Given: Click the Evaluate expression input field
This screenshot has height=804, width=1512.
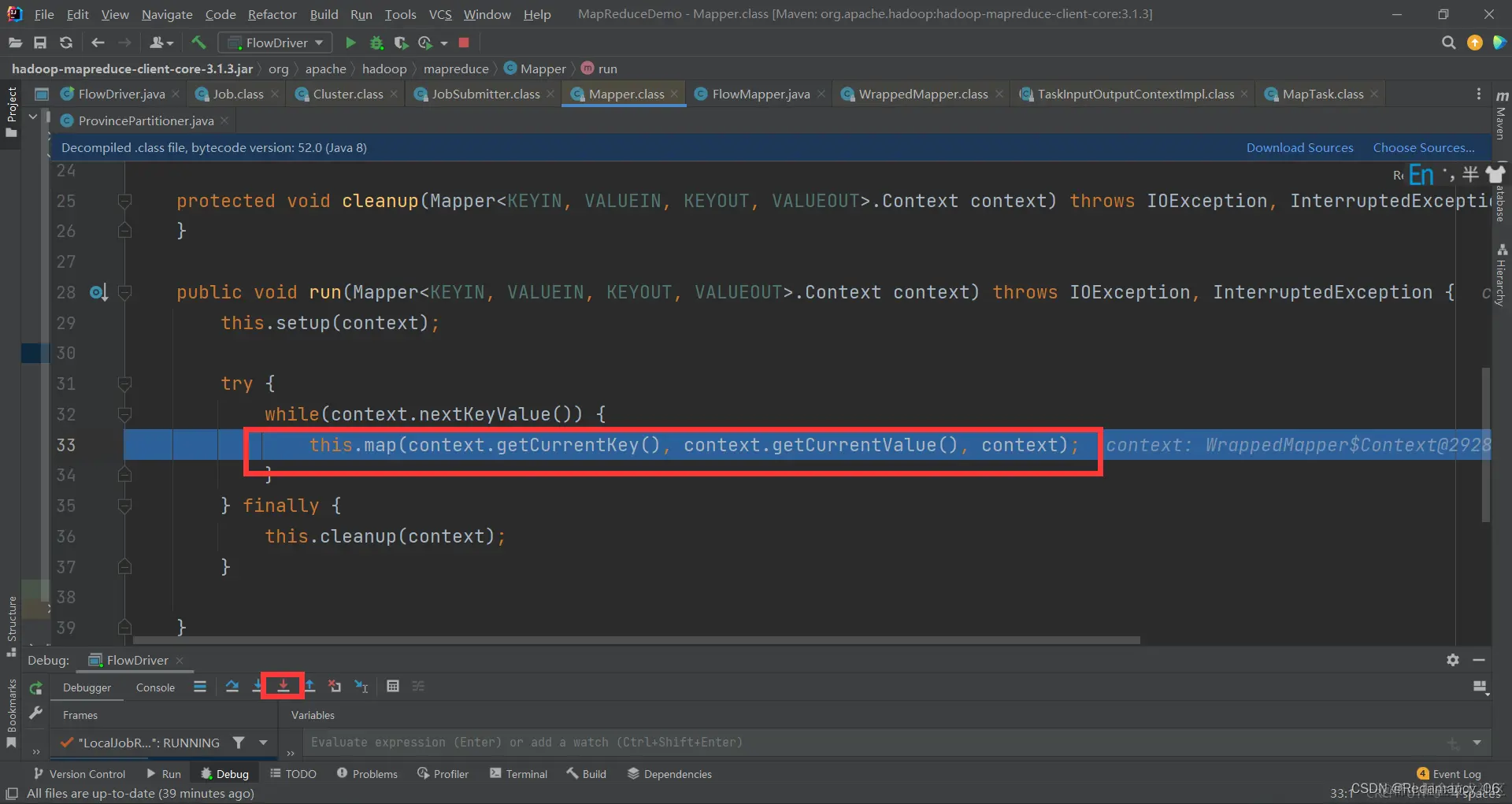Looking at the screenshot, I should pyautogui.click(x=874, y=743).
